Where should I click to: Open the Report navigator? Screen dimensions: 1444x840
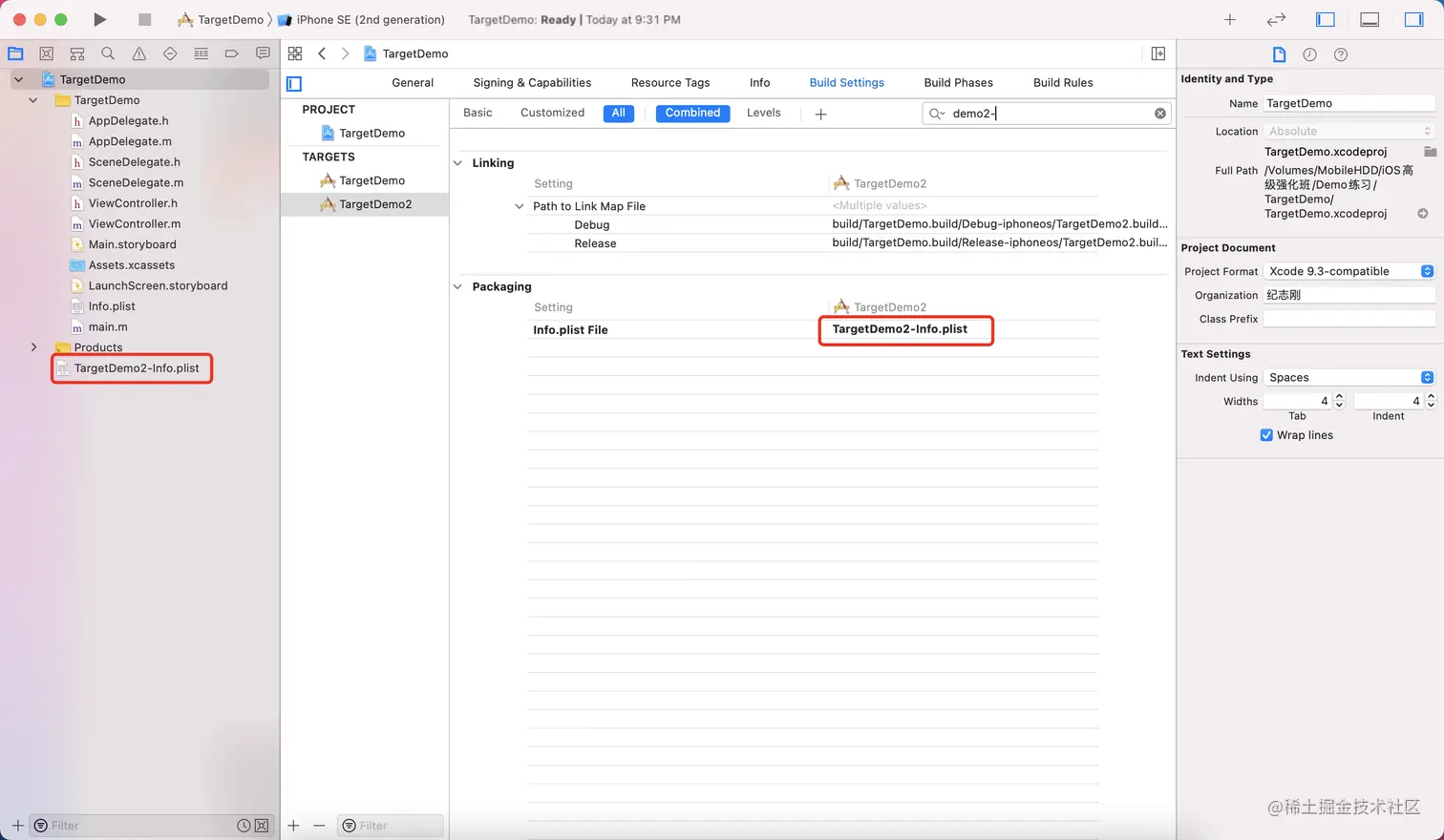pyautogui.click(x=263, y=53)
